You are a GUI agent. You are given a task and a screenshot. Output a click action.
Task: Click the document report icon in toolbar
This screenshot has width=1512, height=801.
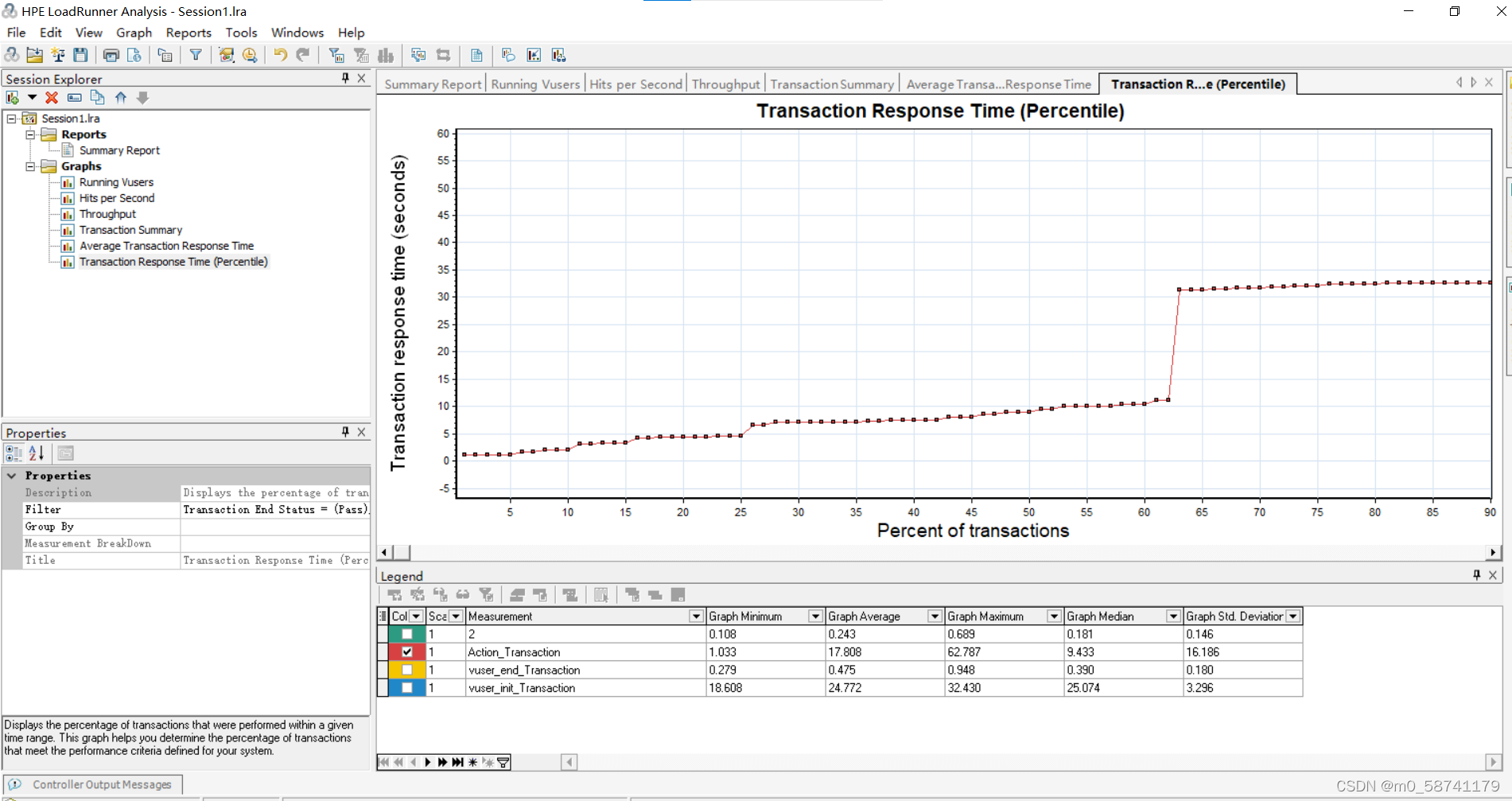tap(476, 55)
